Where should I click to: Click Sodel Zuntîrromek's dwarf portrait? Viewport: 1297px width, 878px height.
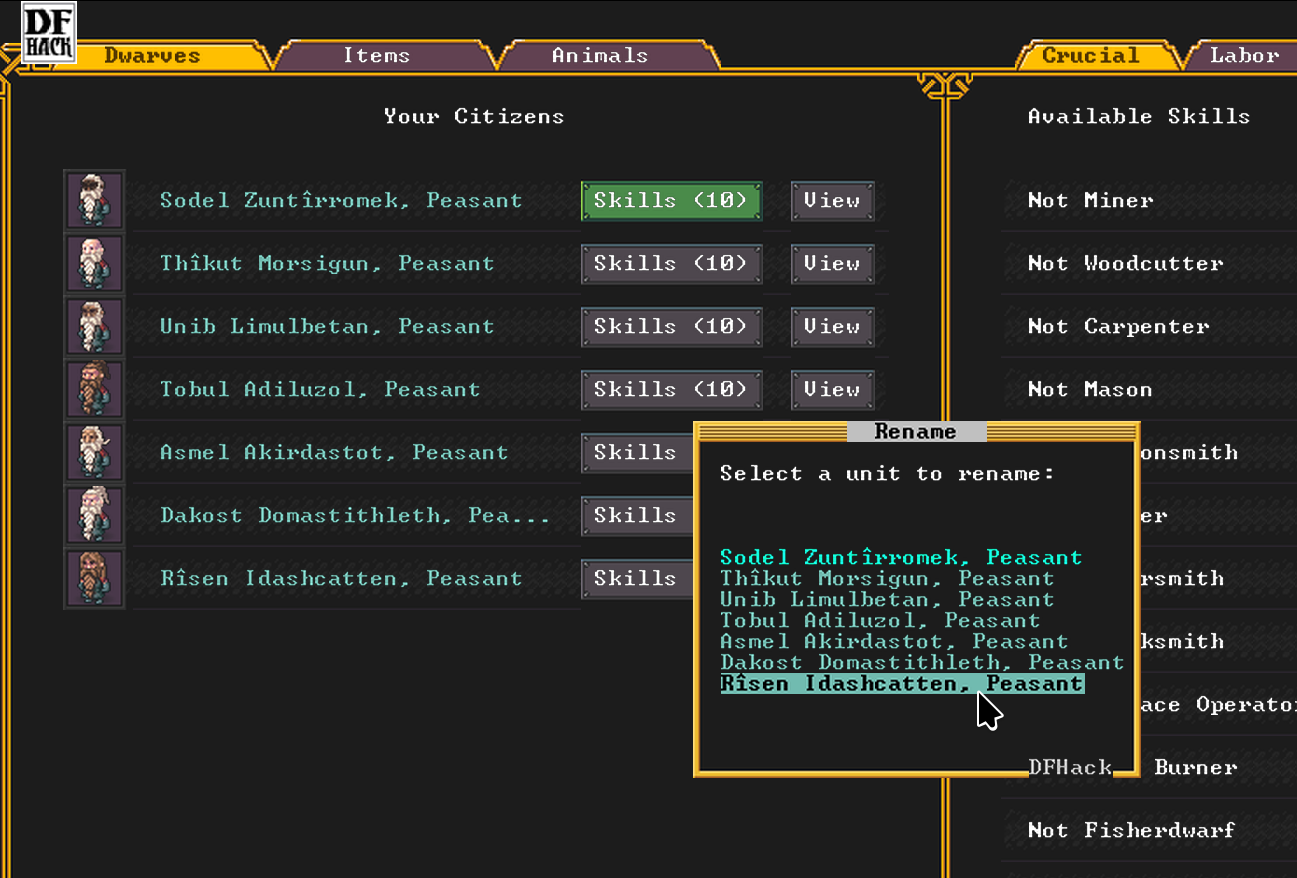point(95,200)
